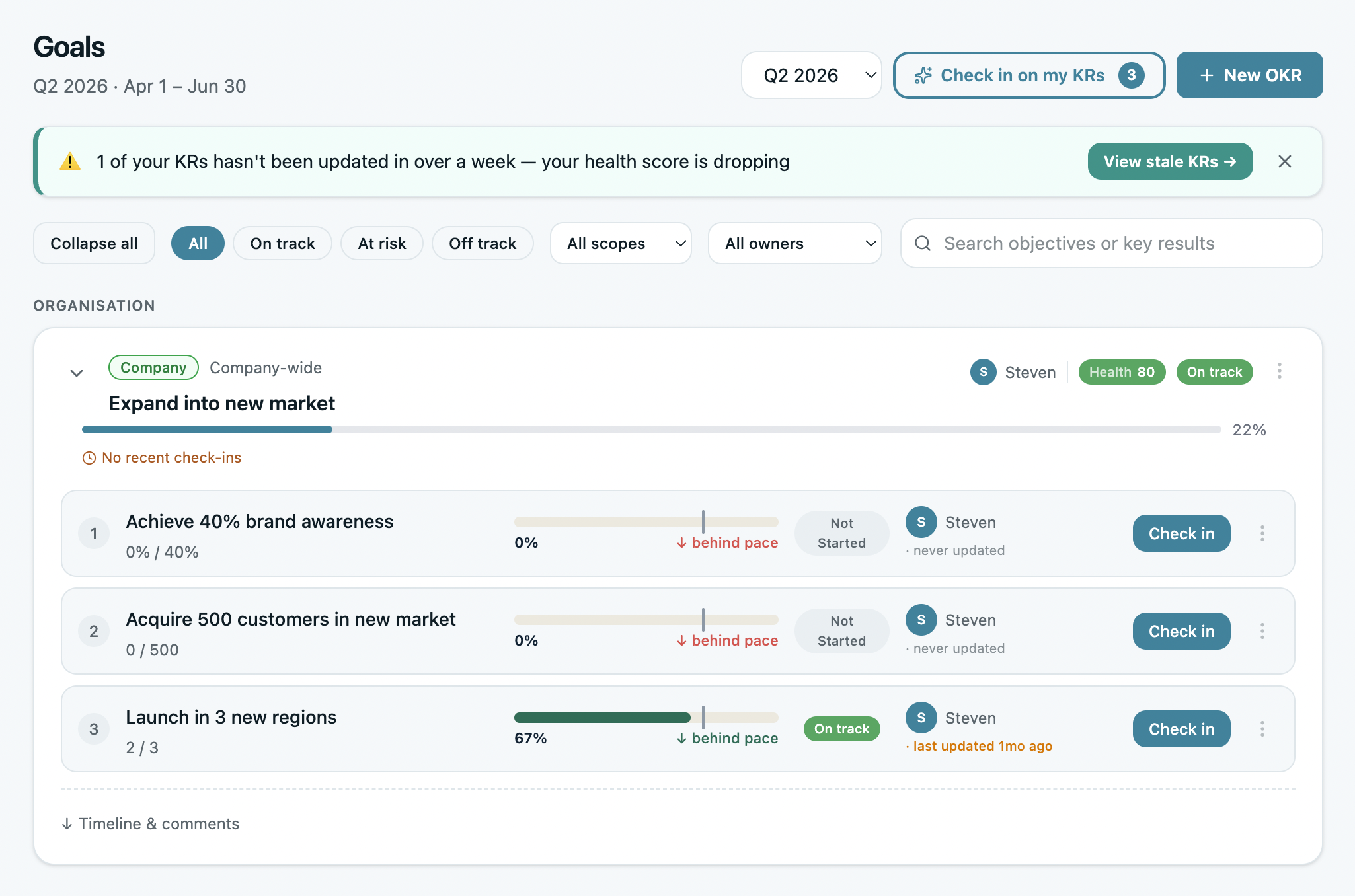
Task: Check in on Acquire 500 customers
Action: pyautogui.click(x=1181, y=631)
